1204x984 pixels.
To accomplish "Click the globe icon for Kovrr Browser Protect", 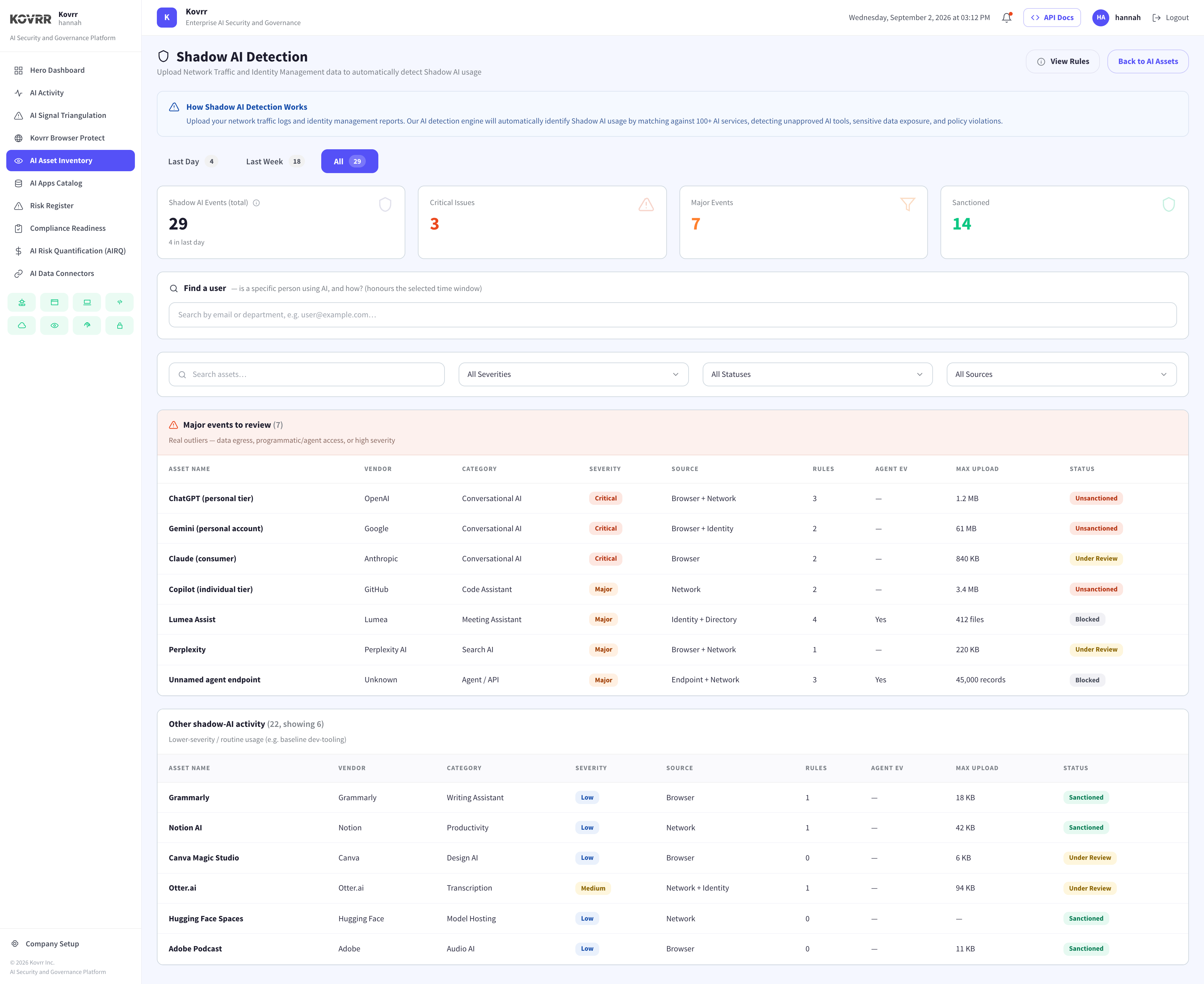I will pyautogui.click(x=19, y=138).
